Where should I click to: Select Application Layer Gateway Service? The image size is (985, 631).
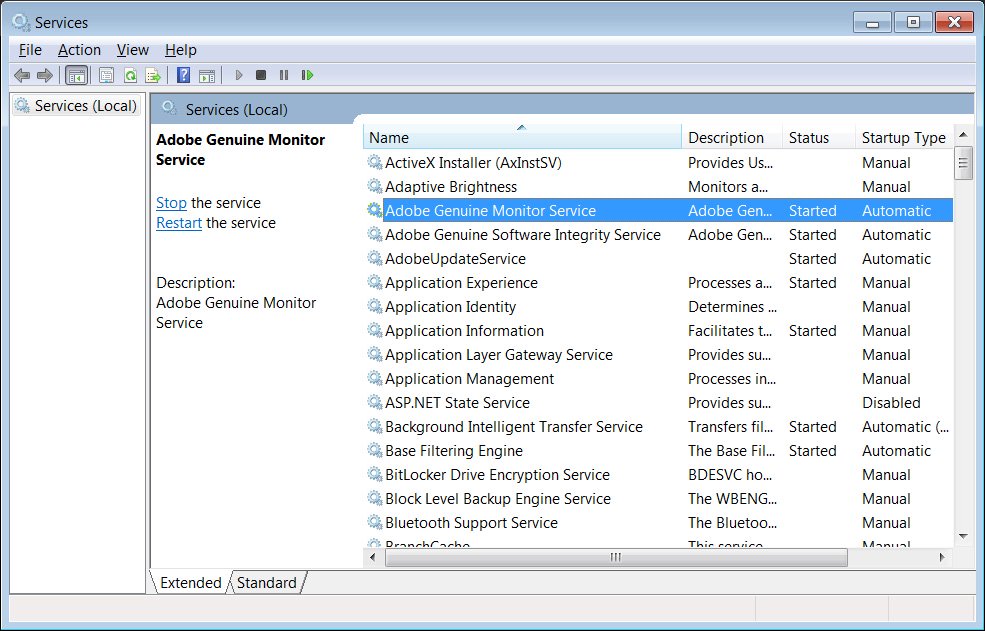[499, 354]
